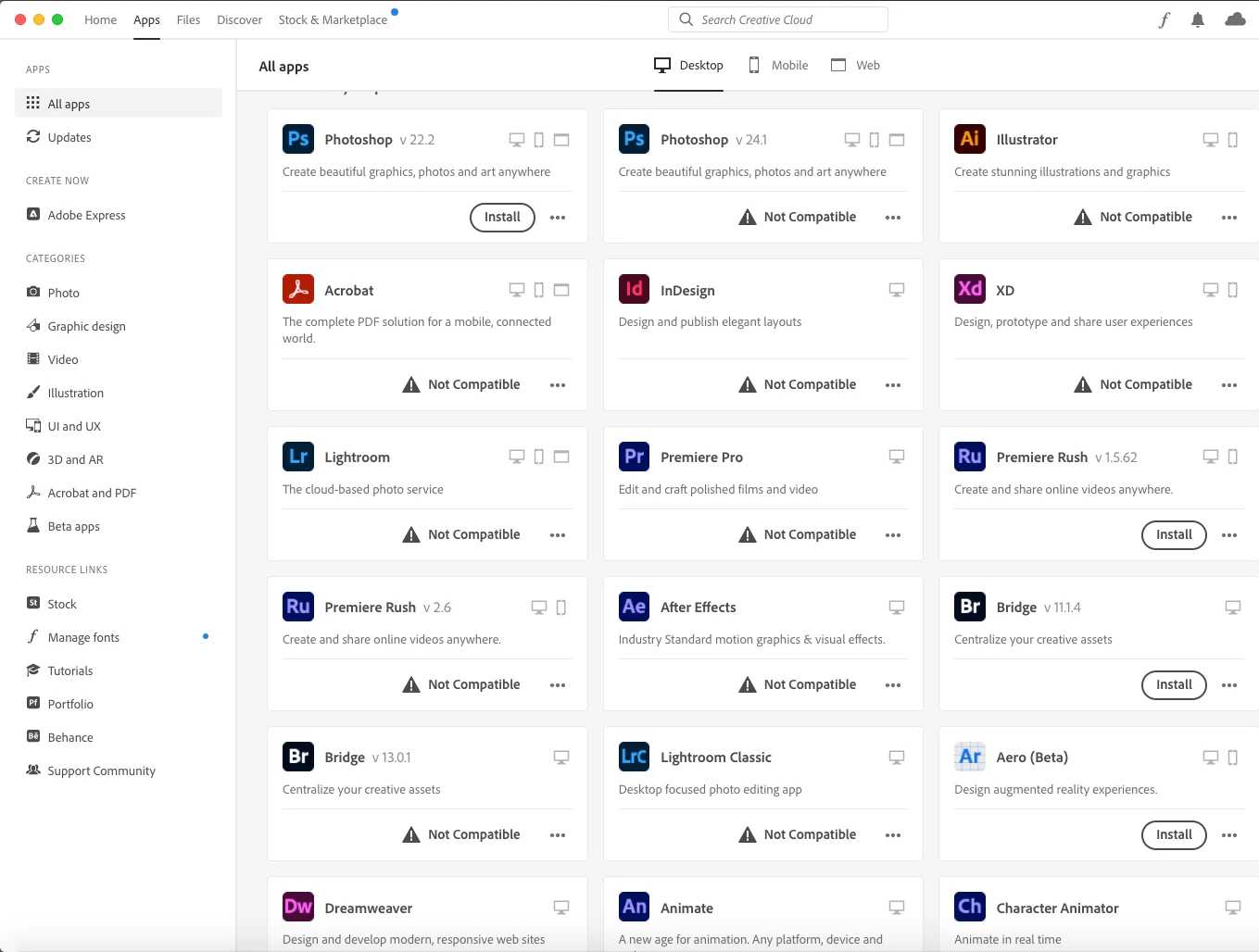Open the fonts icon in top bar
Image resolution: width=1259 pixels, height=952 pixels.
pyautogui.click(x=1165, y=19)
